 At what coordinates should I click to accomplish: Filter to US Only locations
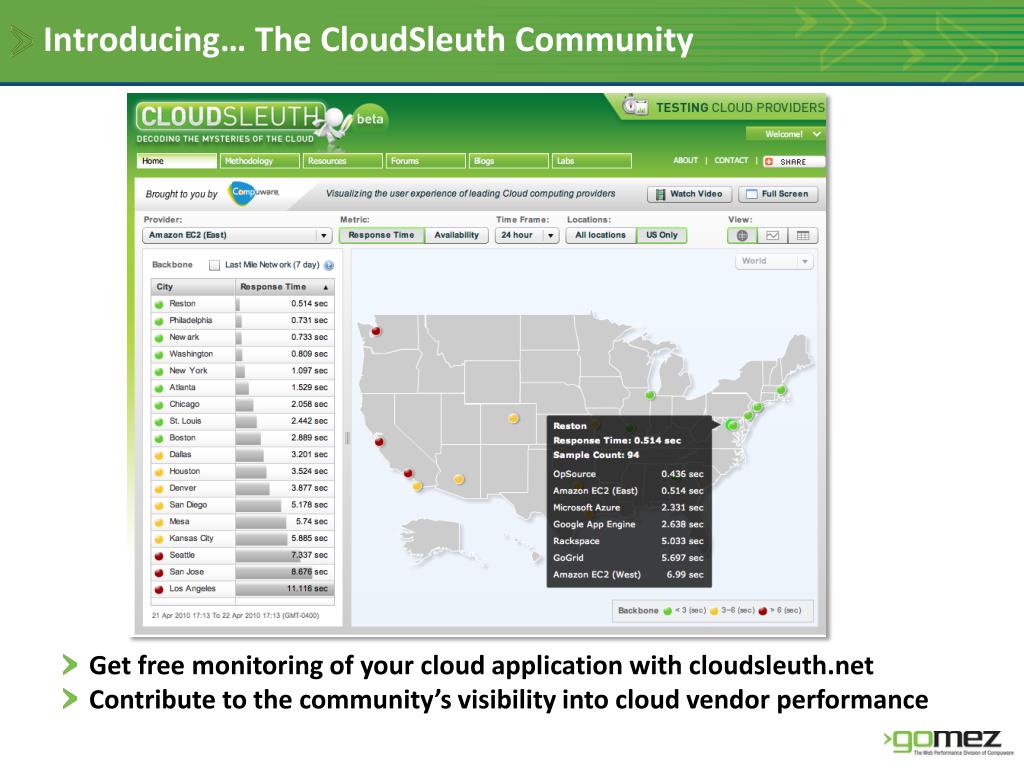click(662, 235)
